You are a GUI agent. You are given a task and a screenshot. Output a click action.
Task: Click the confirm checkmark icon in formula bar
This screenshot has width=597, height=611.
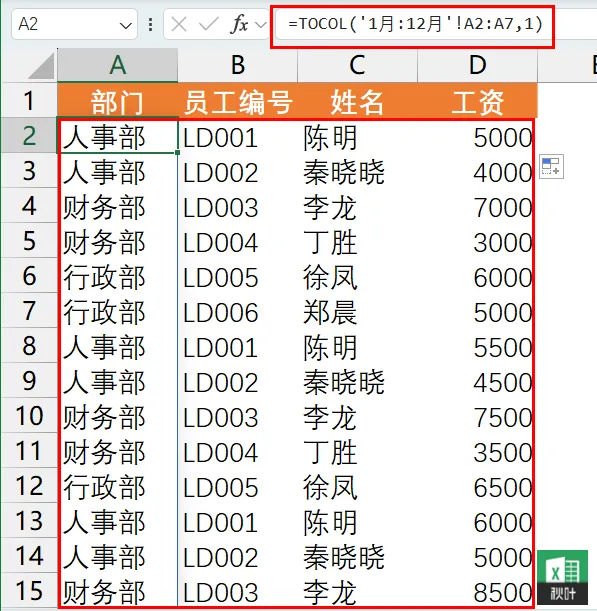(x=208, y=25)
